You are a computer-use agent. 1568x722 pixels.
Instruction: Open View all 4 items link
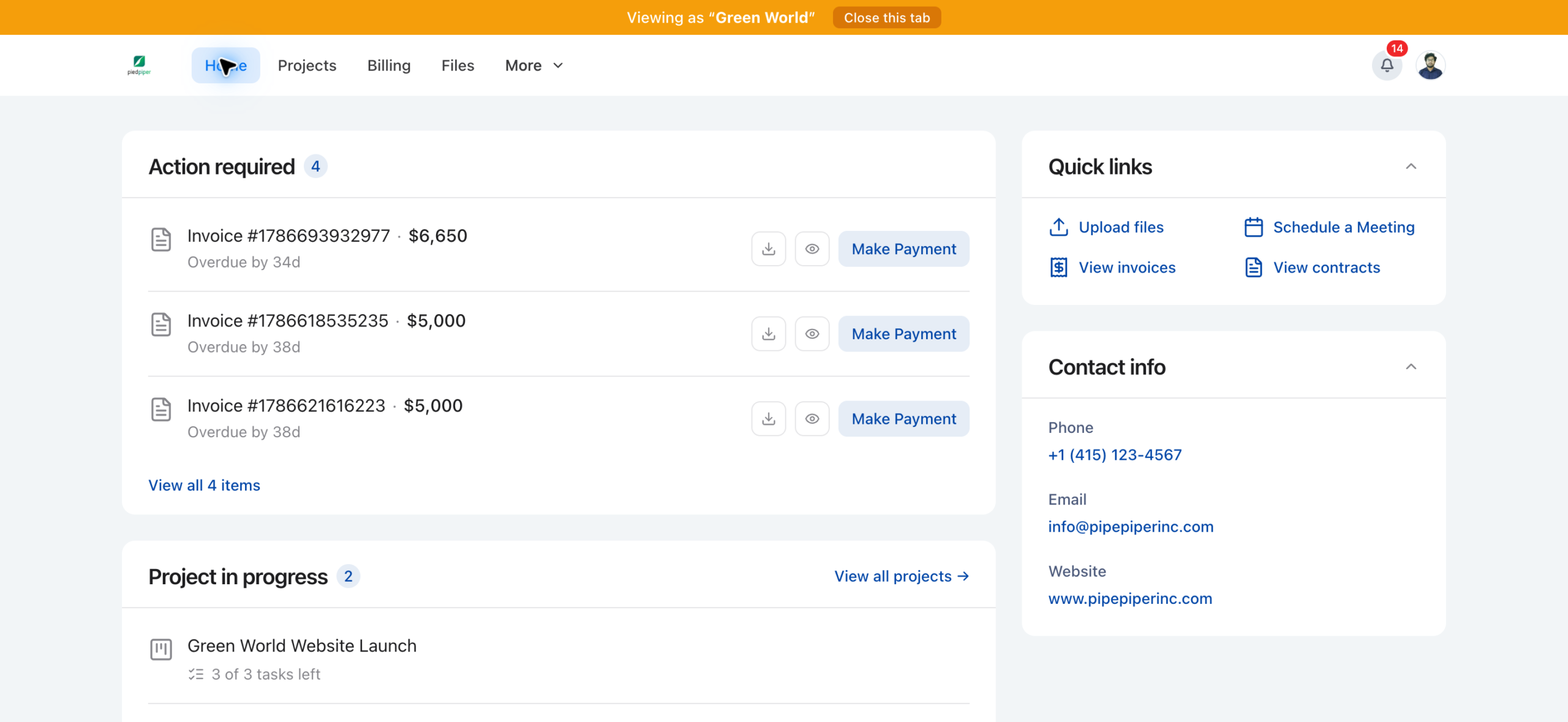tap(204, 485)
